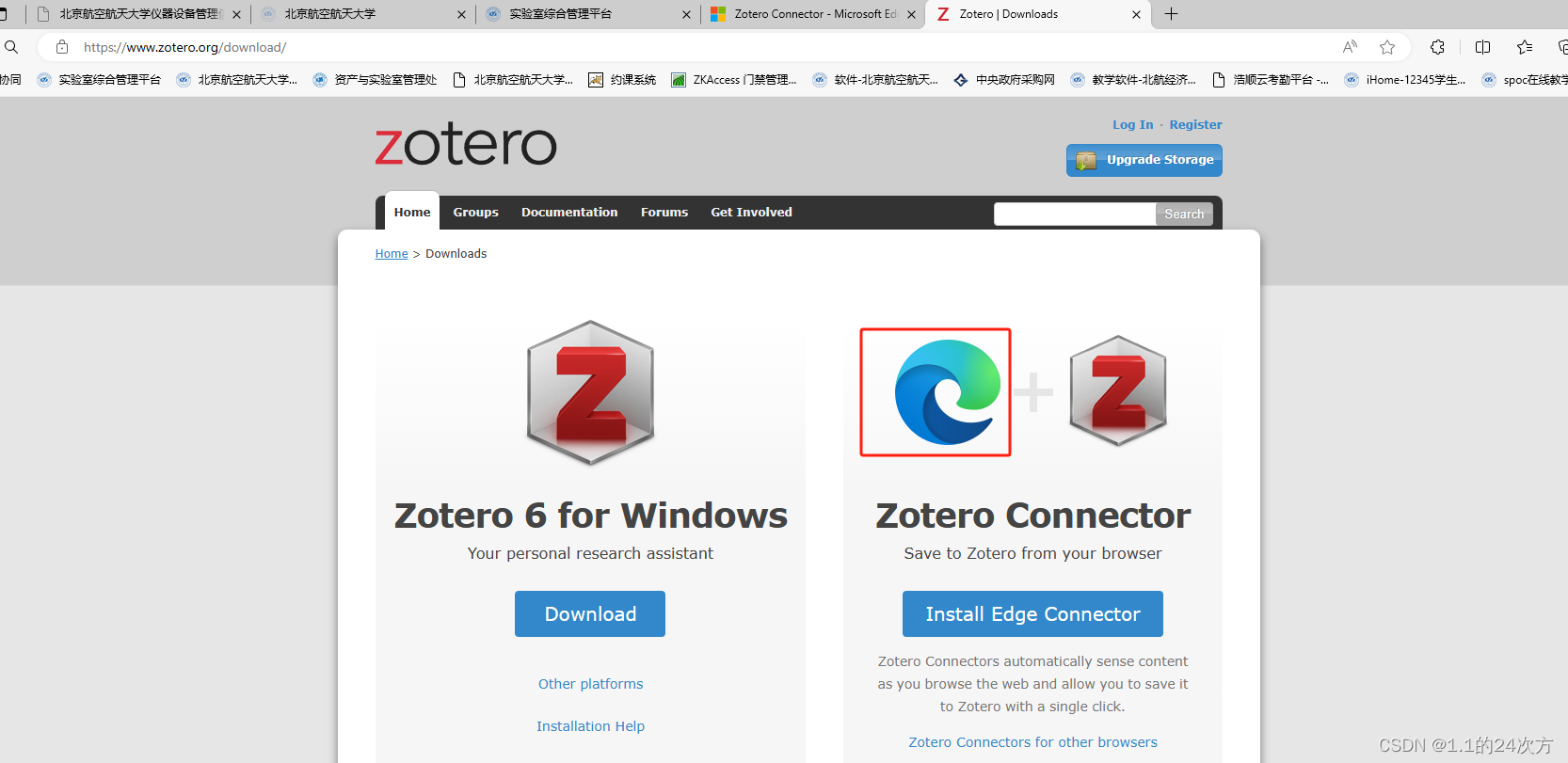Click the Microsoft Edge logo in Connector section
The width and height of the screenshot is (1568, 763).
[x=948, y=392]
